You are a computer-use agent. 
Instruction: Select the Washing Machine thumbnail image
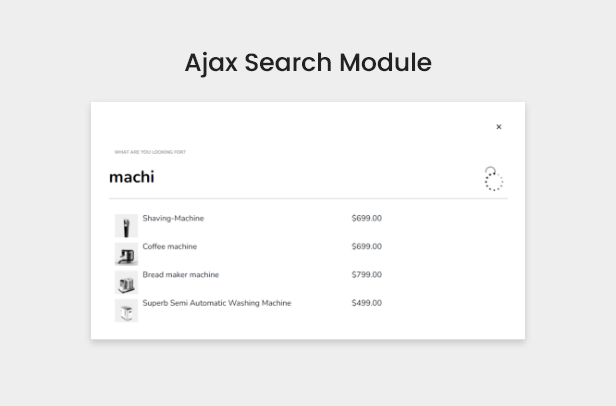[126, 311]
